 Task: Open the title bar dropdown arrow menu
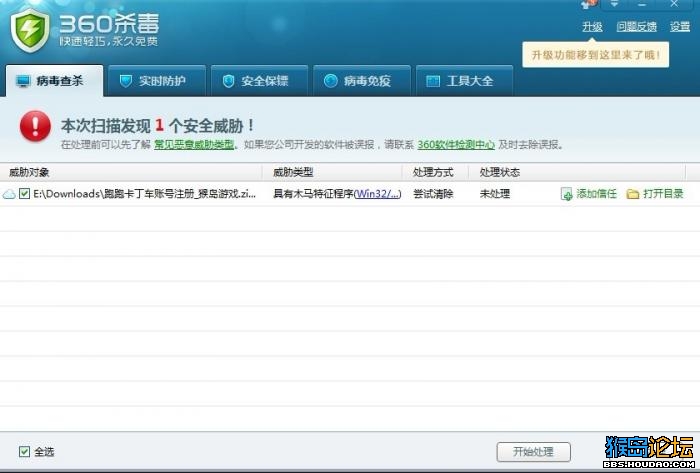pyautogui.click(x=615, y=4)
